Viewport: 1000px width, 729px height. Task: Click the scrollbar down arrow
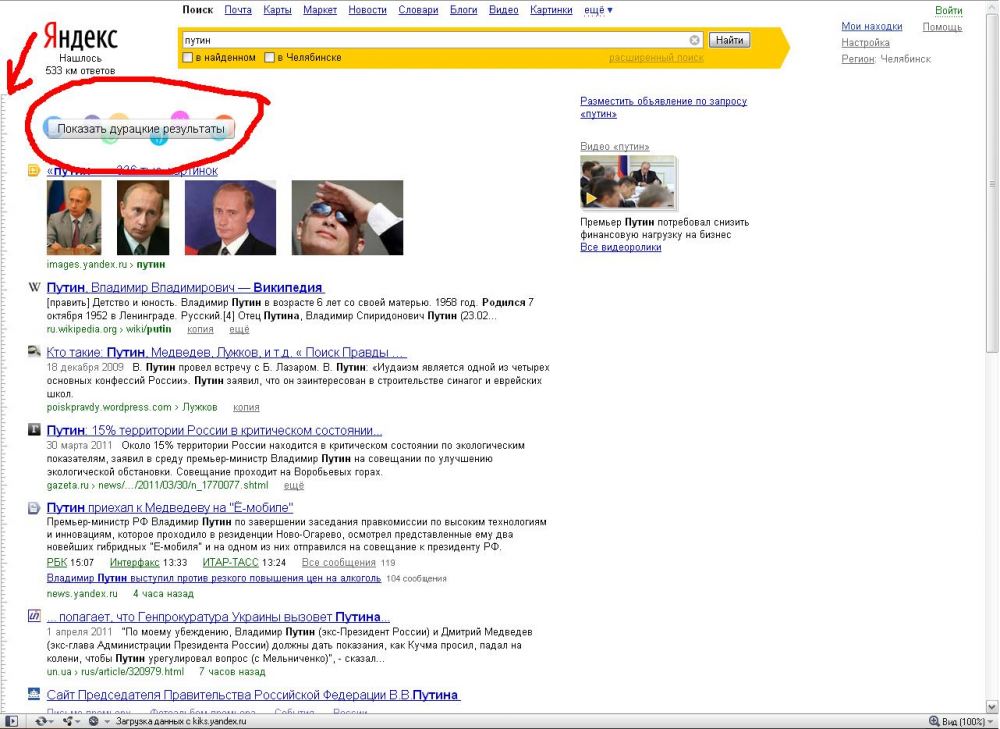point(992,706)
